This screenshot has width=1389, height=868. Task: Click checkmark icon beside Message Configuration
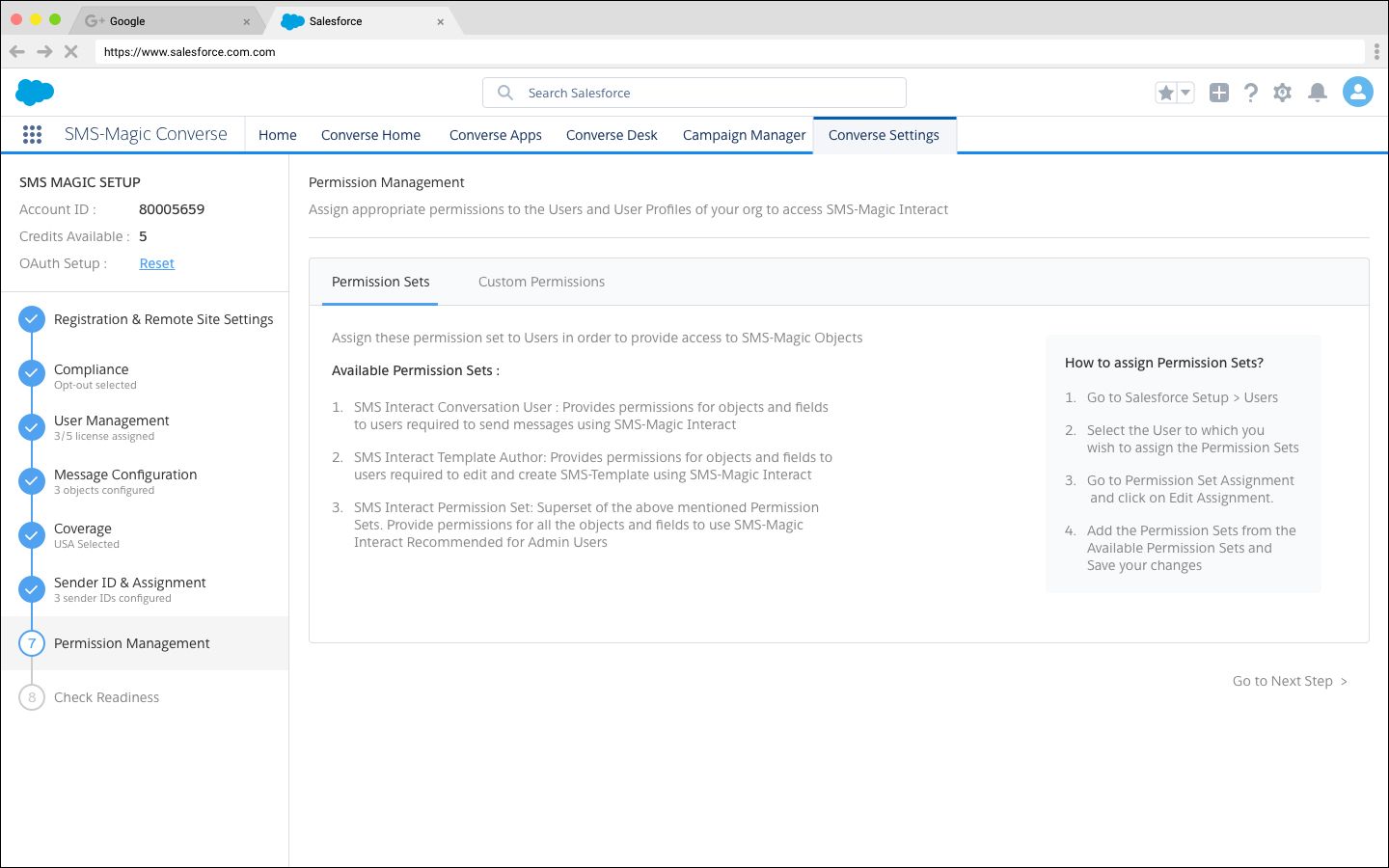(32, 481)
